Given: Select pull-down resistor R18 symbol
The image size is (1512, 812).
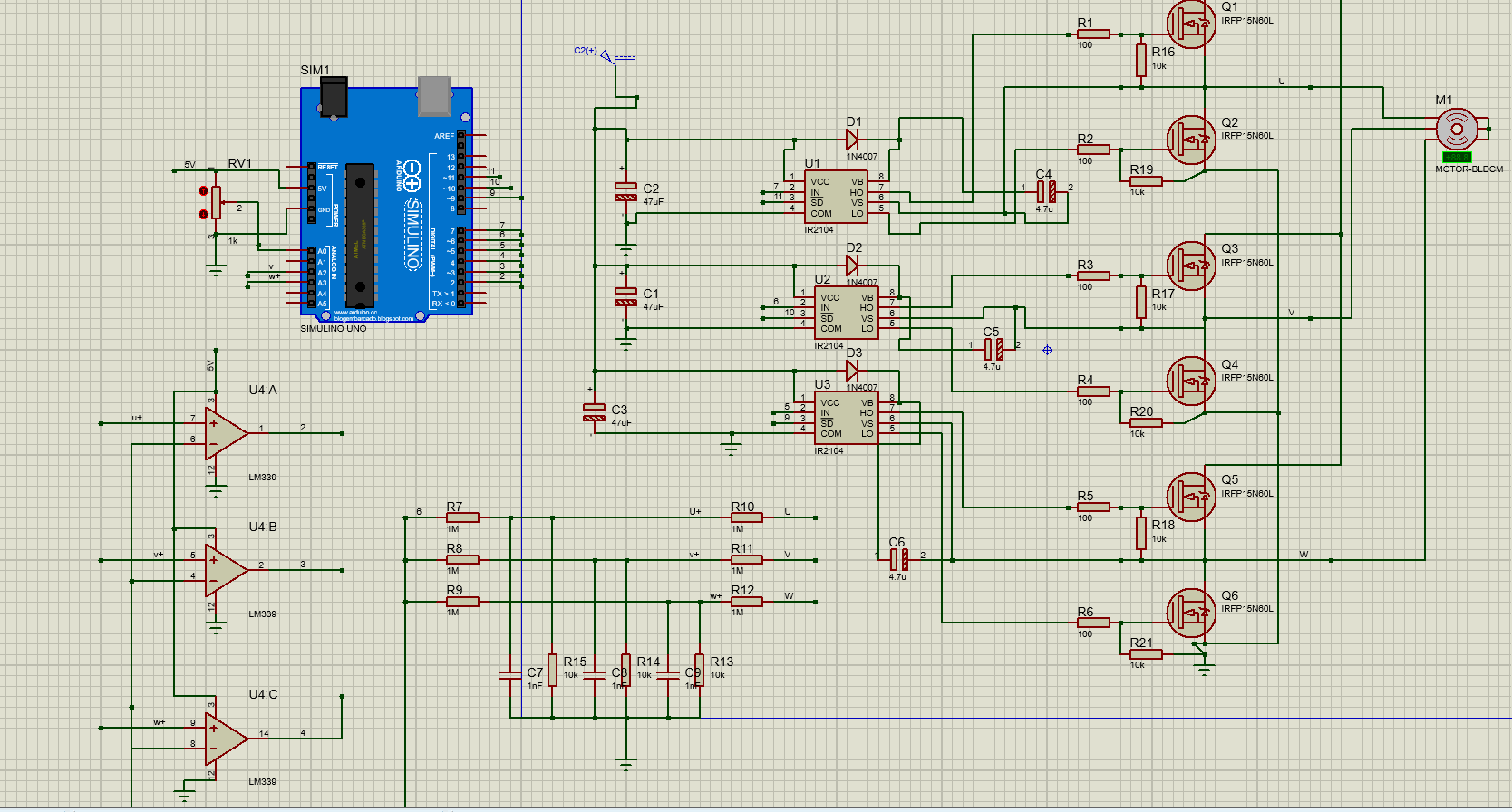Looking at the screenshot, I should tap(1141, 533).
